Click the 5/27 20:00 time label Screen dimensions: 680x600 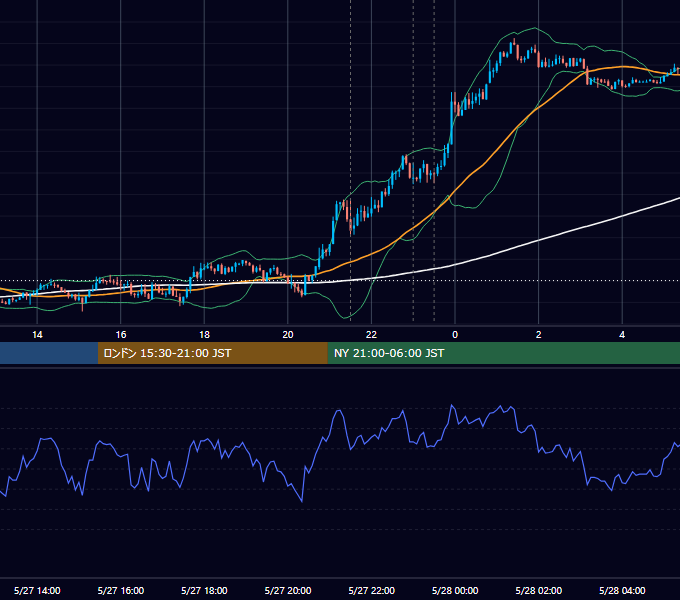pos(288,590)
